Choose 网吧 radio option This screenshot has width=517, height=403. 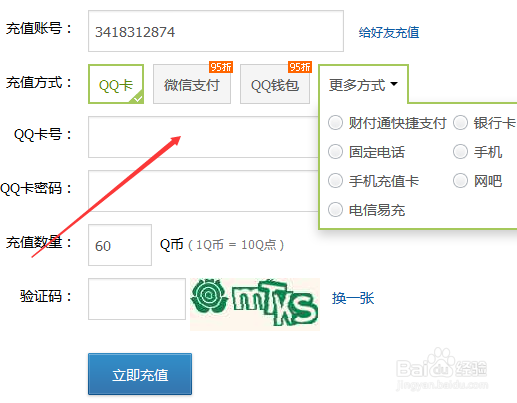coord(461,181)
